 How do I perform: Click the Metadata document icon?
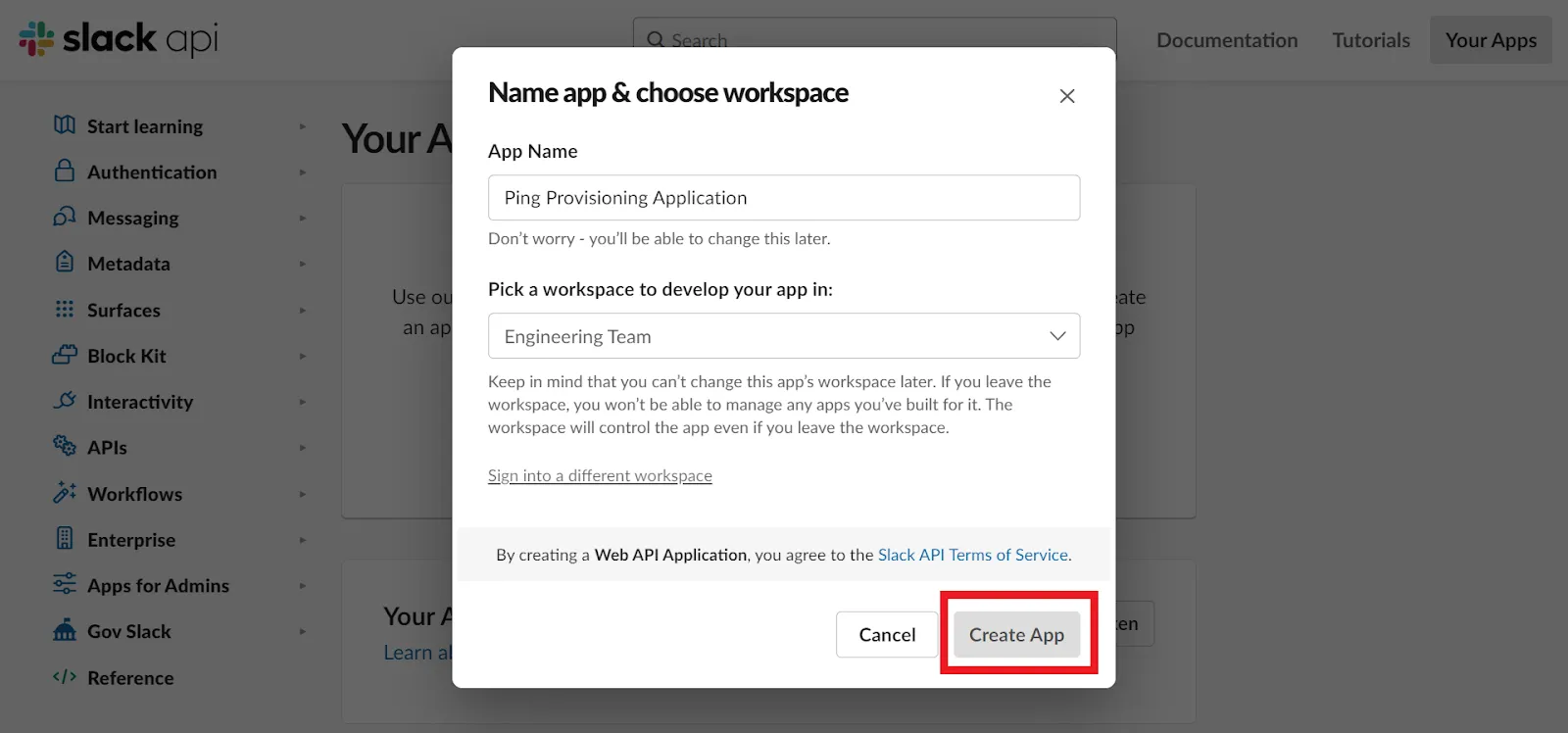[x=65, y=262]
